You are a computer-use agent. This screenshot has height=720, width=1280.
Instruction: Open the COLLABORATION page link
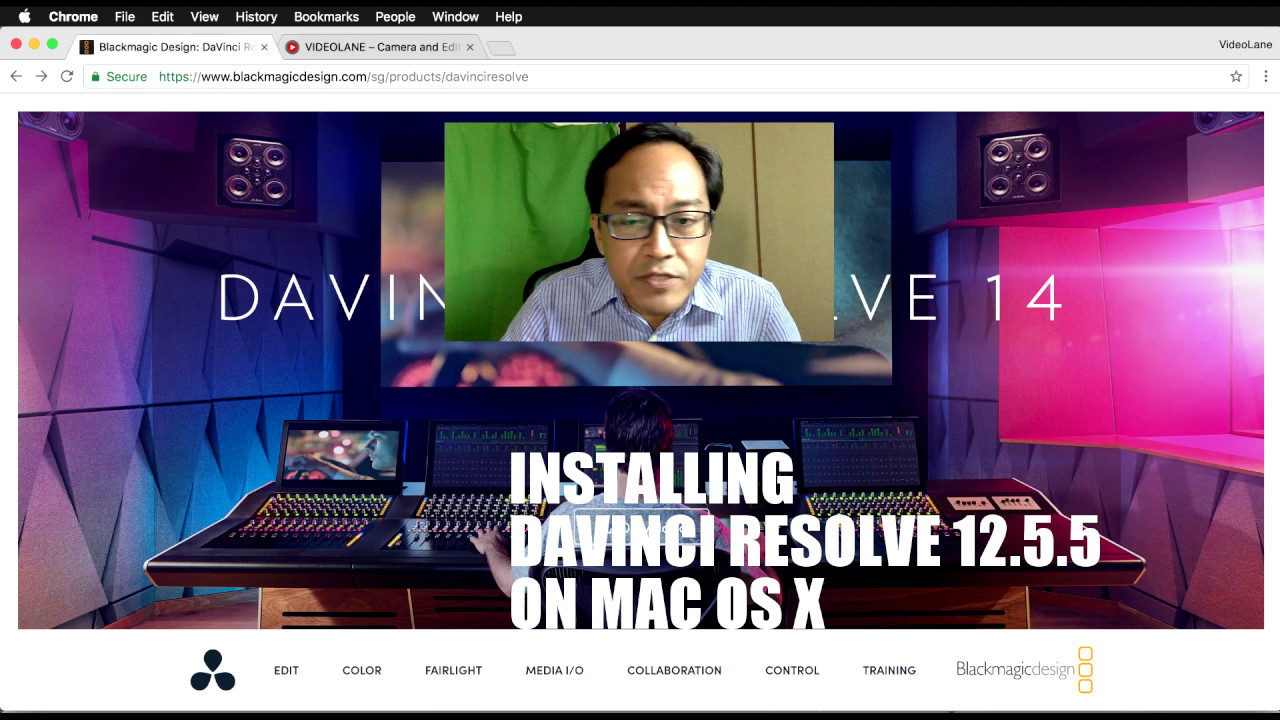pyautogui.click(x=674, y=671)
